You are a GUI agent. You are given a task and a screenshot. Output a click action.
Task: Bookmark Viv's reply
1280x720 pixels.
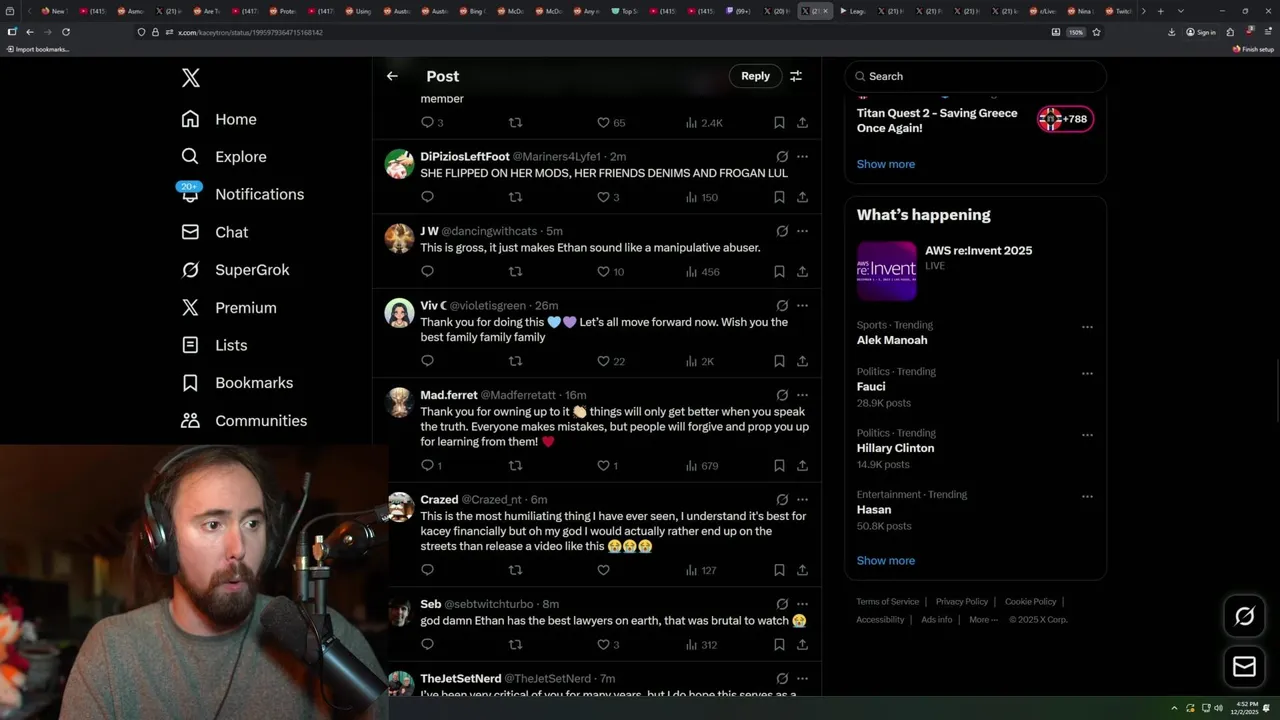779,361
